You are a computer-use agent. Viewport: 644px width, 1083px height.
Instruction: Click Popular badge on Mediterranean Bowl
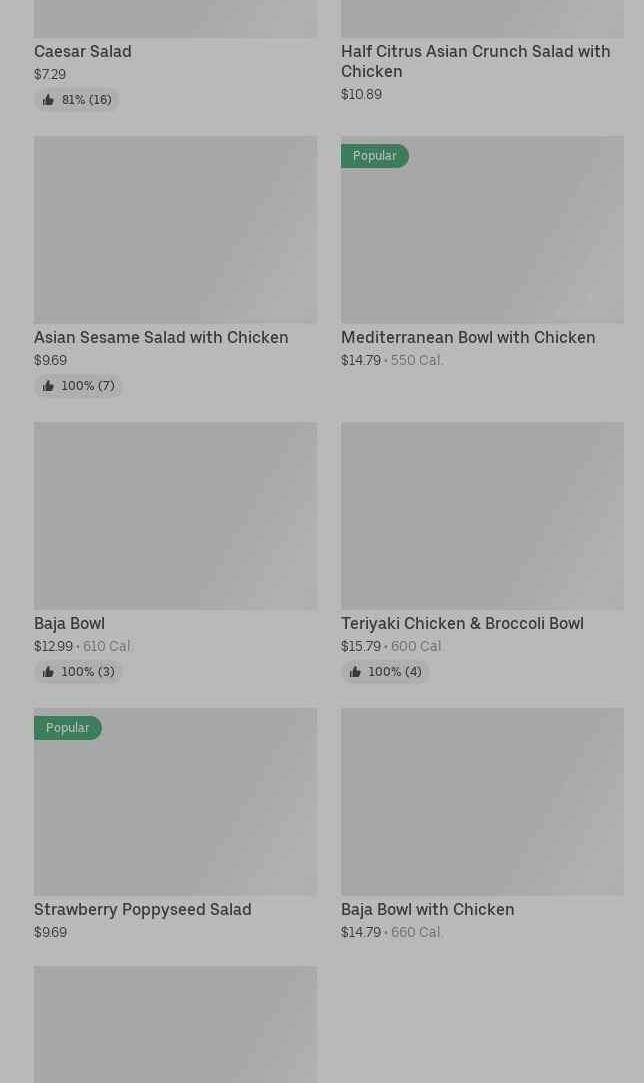(374, 156)
